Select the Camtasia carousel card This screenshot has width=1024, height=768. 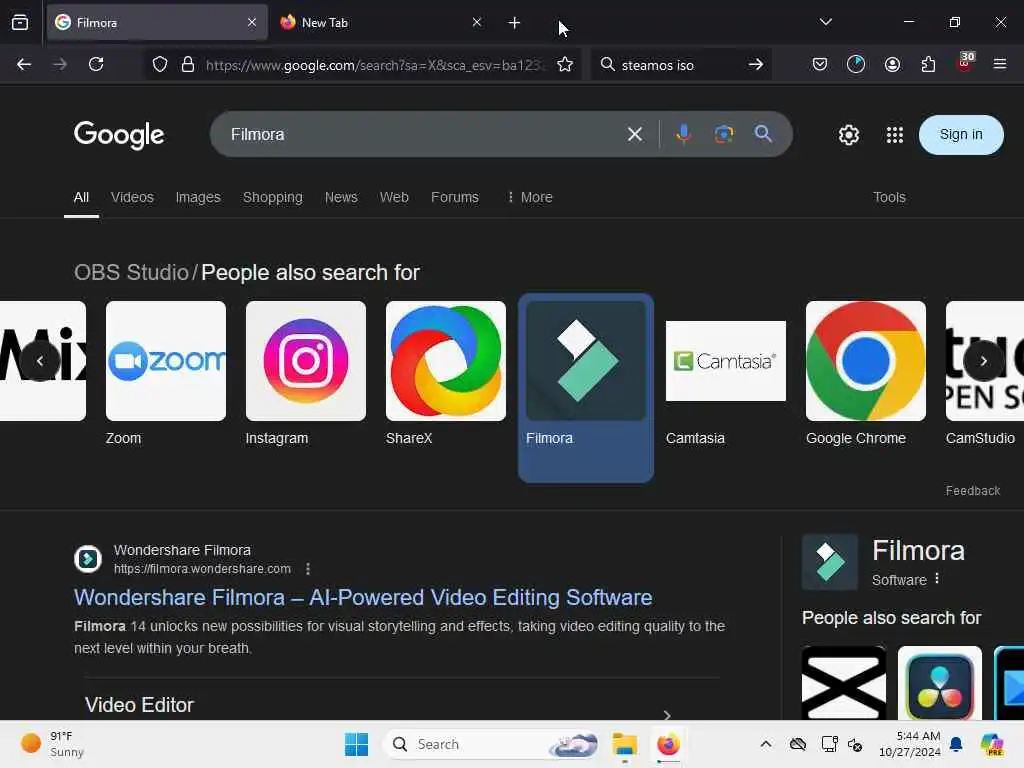(x=726, y=374)
